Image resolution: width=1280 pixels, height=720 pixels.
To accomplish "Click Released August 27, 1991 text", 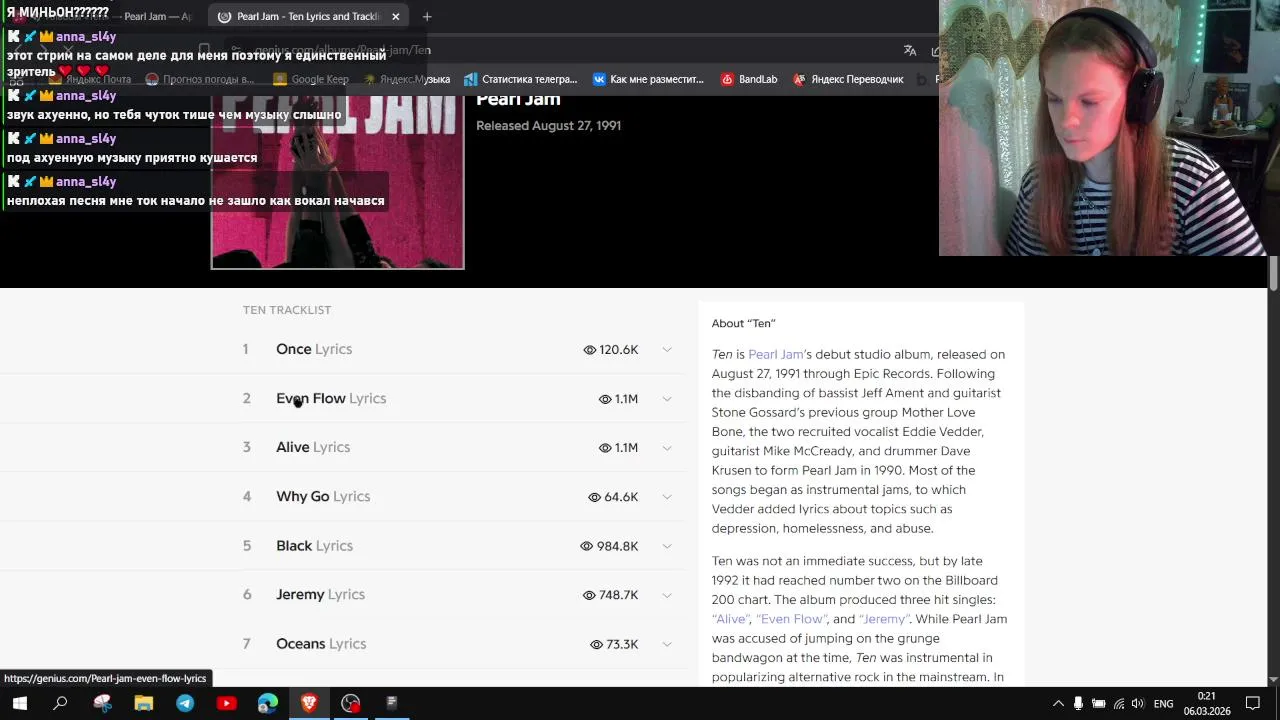I will click(x=548, y=126).
